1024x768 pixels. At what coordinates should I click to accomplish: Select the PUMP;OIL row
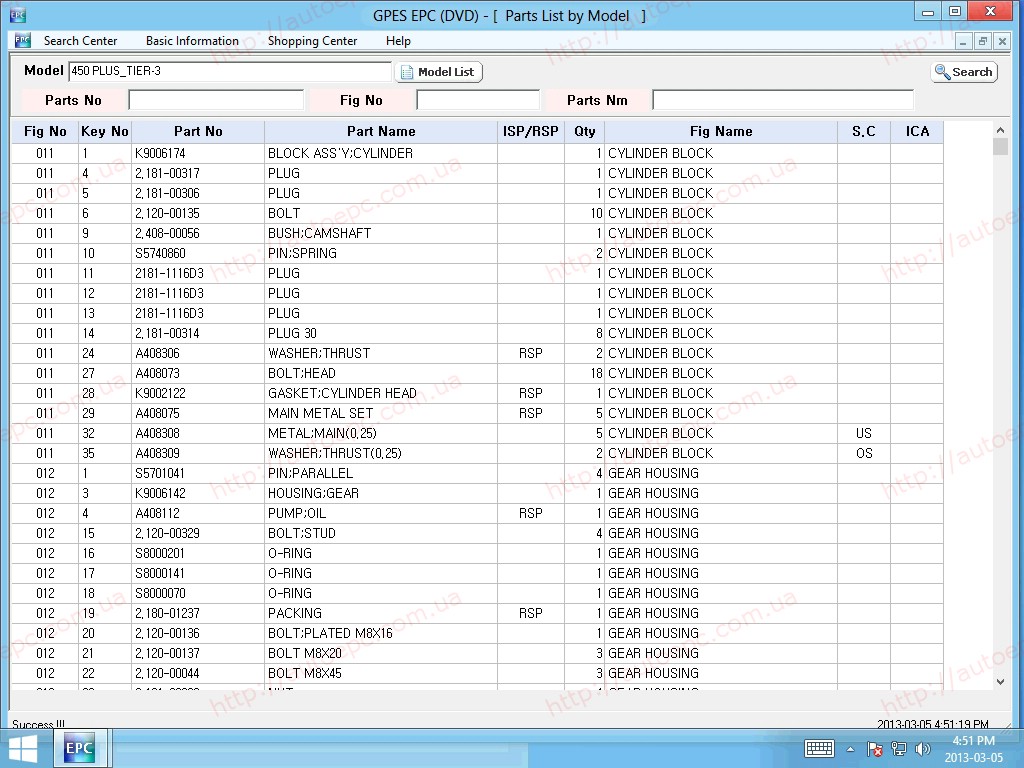pos(477,513)
